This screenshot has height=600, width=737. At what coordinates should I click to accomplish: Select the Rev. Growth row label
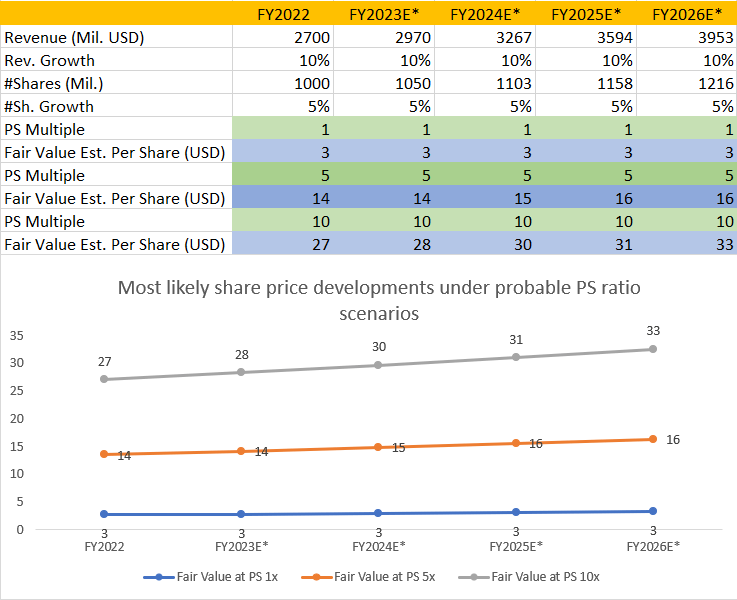[x=49, y=60]
